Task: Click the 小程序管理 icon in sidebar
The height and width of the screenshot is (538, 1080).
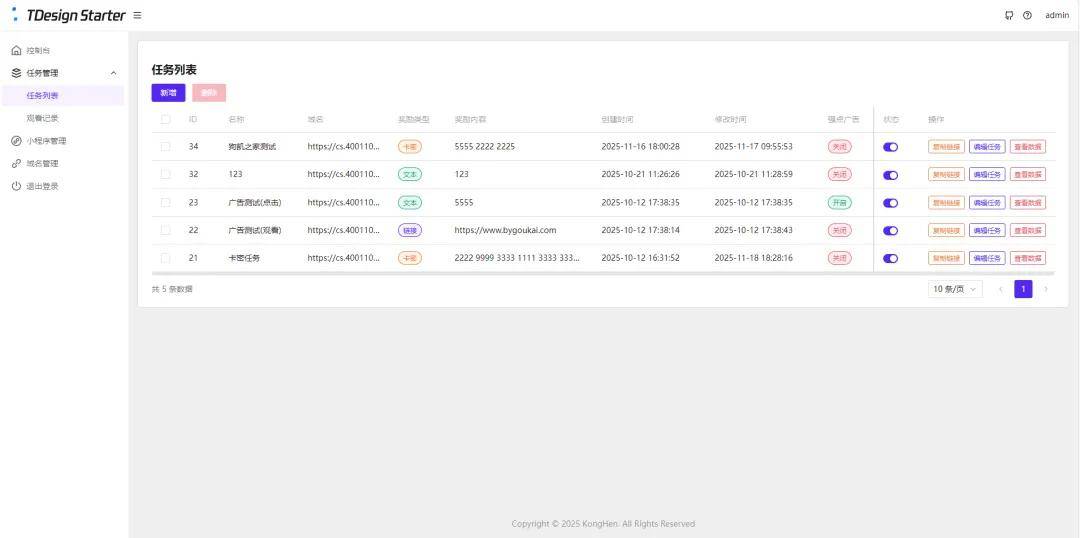Action: tap(16, 141)
